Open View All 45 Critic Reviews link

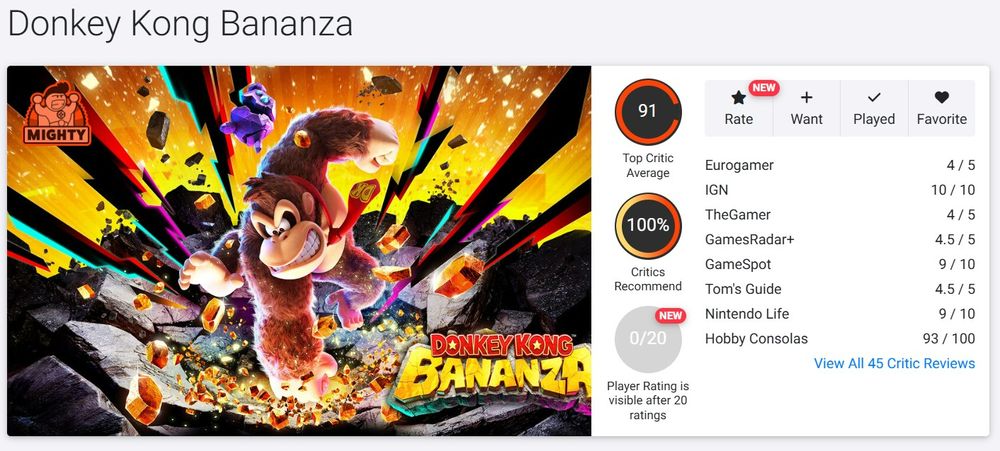(894, 364)
